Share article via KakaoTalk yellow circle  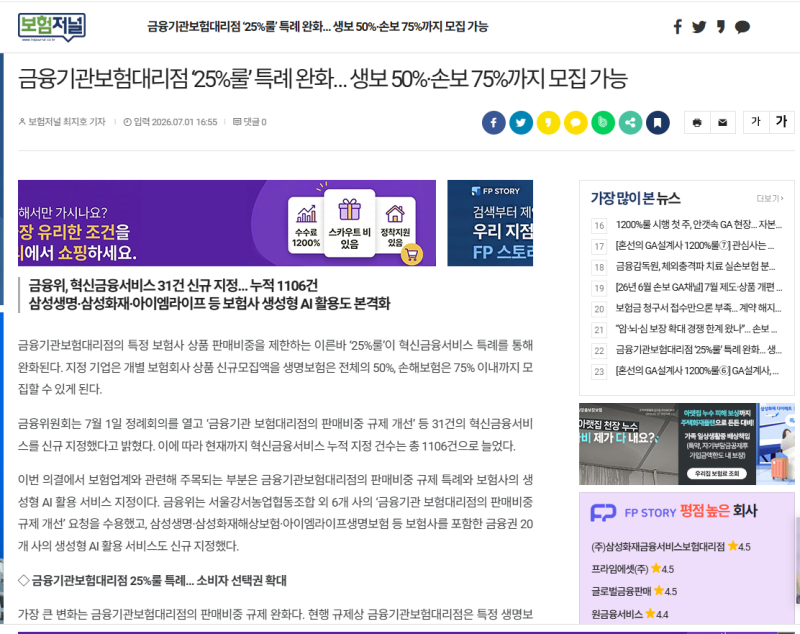pyautogui.click(x=576, y=123)
